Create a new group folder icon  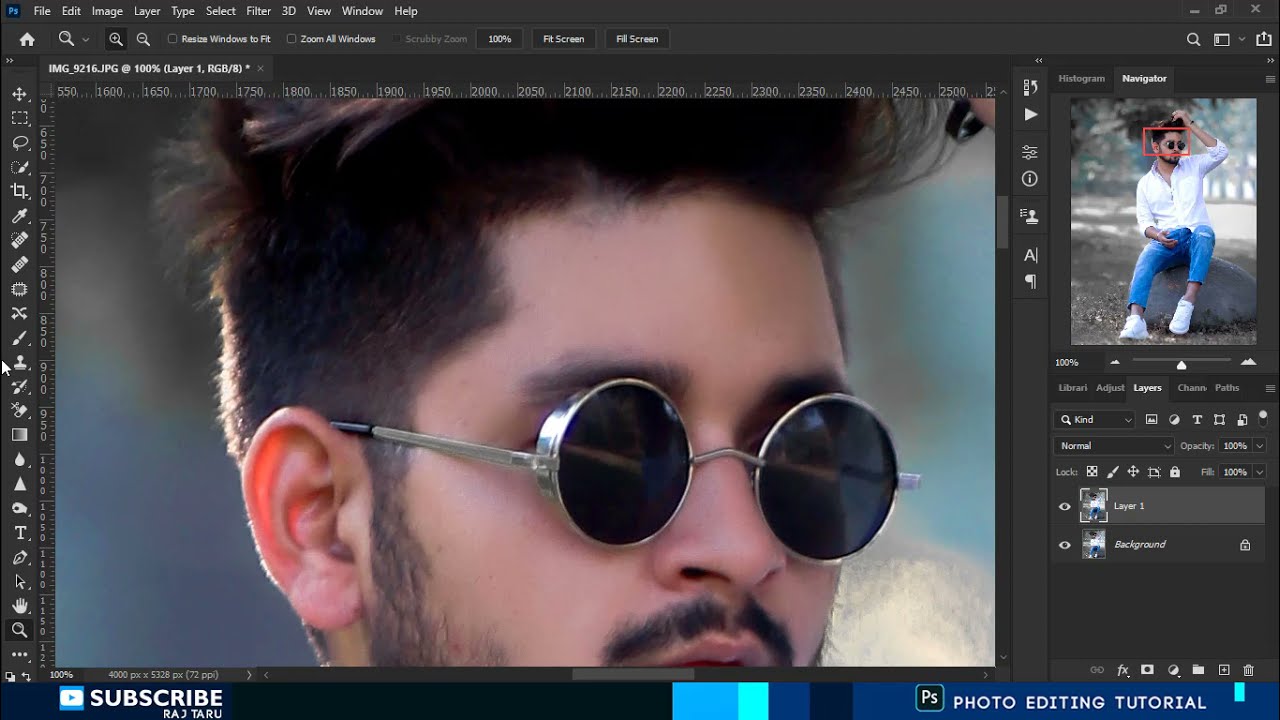pos(1198,670)
